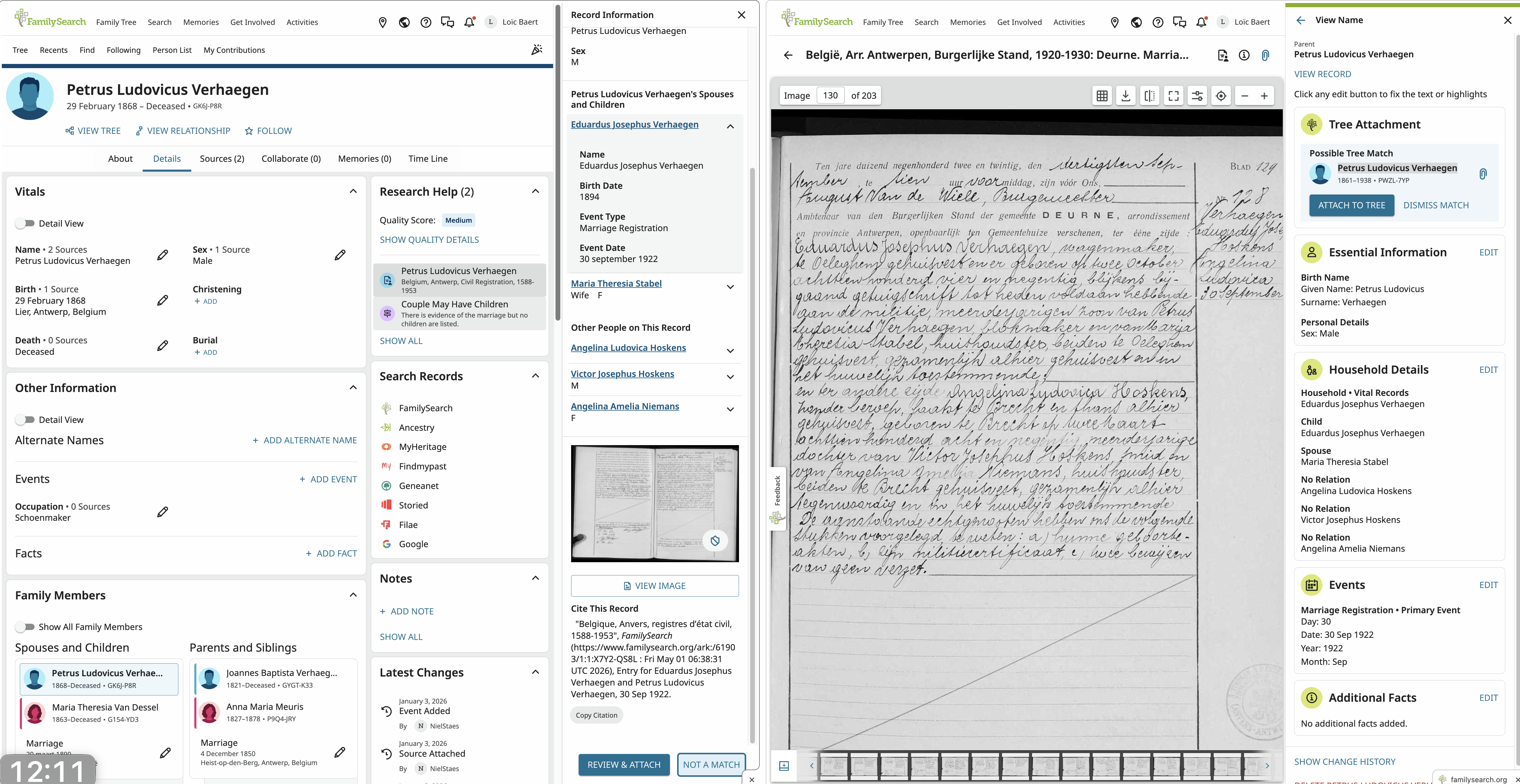1520x784 pixels.
Task: Open image adjustment sliders tool
Action: coord(1197,95)
